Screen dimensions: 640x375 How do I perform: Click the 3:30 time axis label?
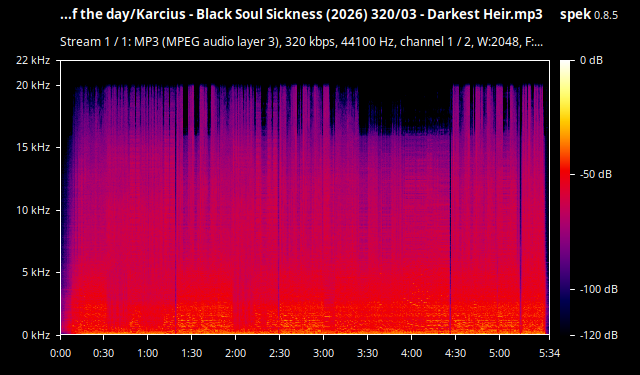point(367,353)
